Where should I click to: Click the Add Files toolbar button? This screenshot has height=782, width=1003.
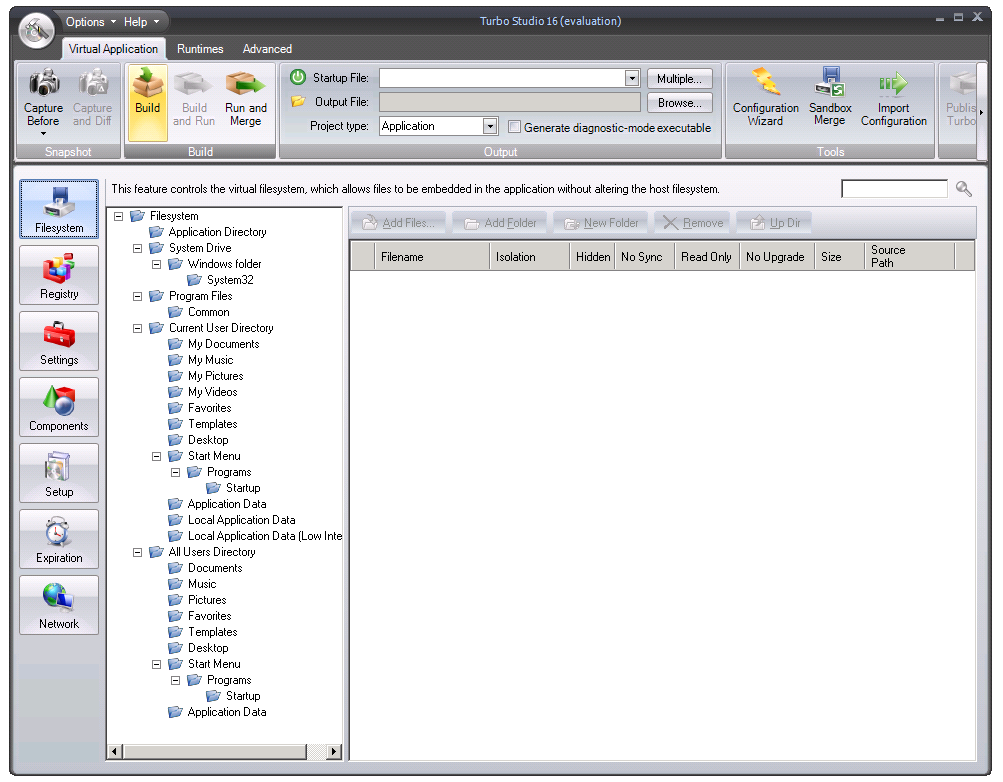click(399, 223)
